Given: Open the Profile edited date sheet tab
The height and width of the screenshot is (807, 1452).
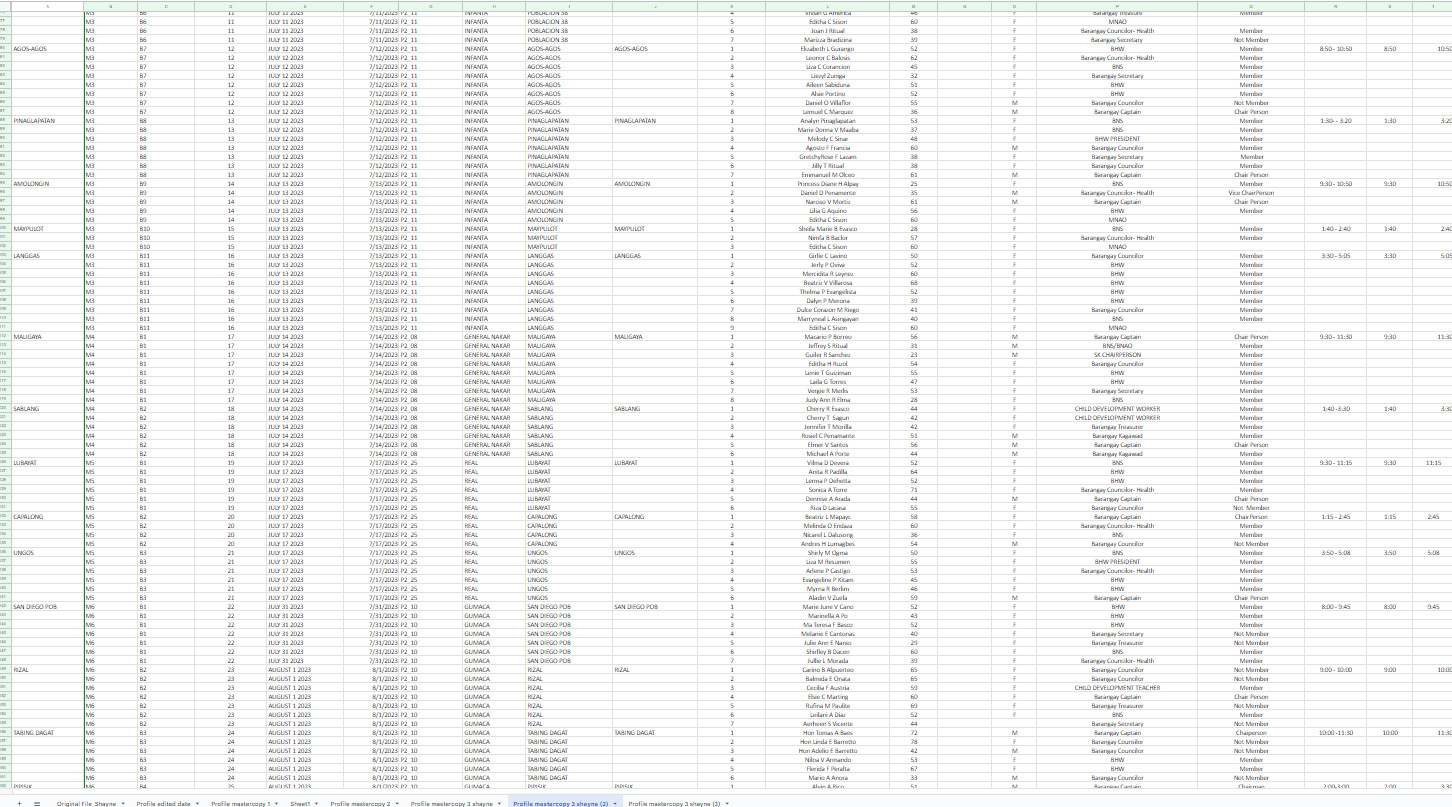Looking at the screenshot, I should (163, 803).
